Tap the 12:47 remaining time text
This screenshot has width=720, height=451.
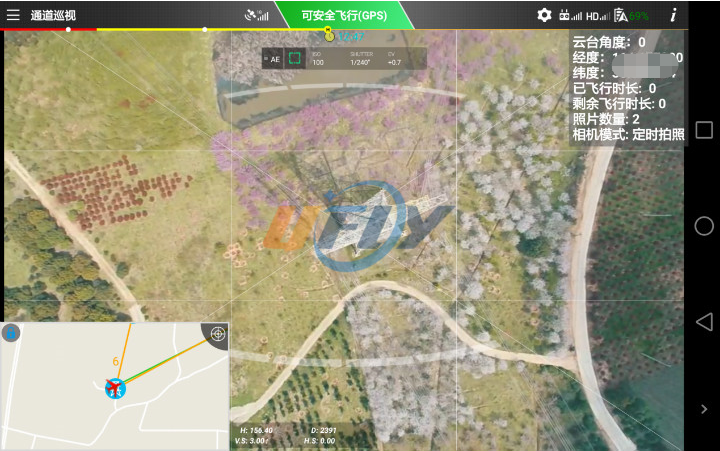click(351, 37)
